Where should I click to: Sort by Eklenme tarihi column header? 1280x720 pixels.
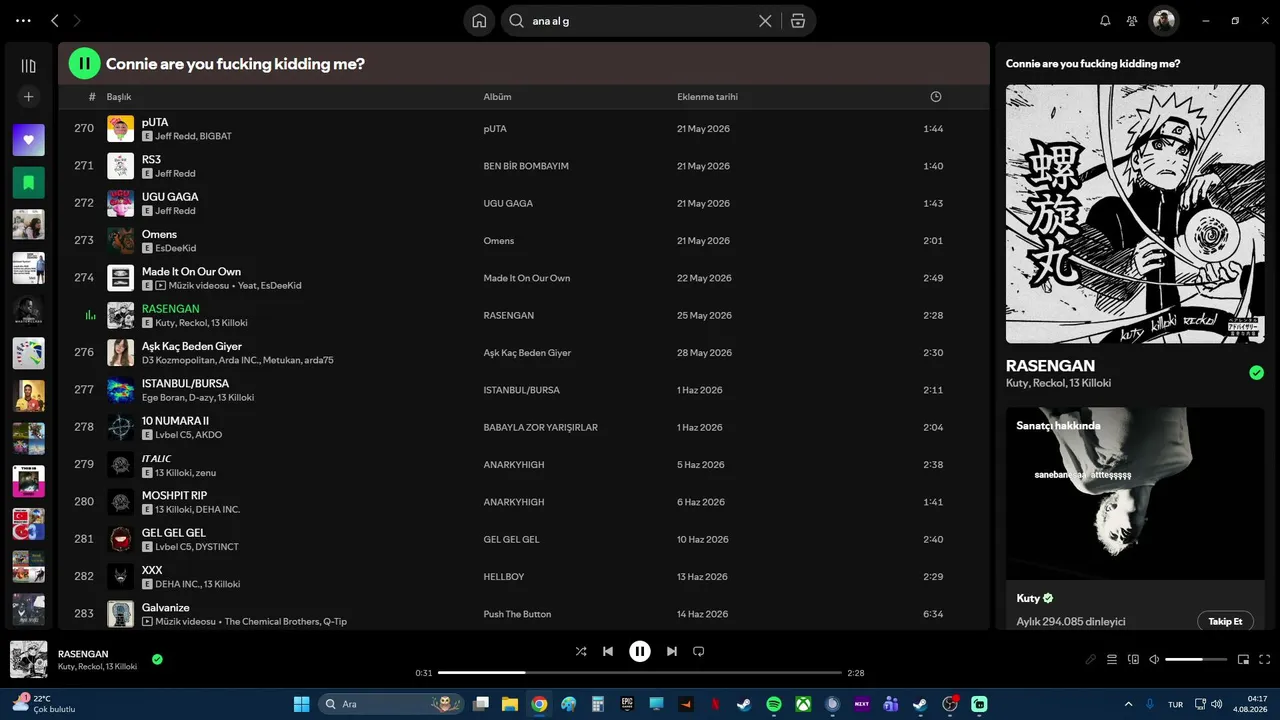coord(707,97)
